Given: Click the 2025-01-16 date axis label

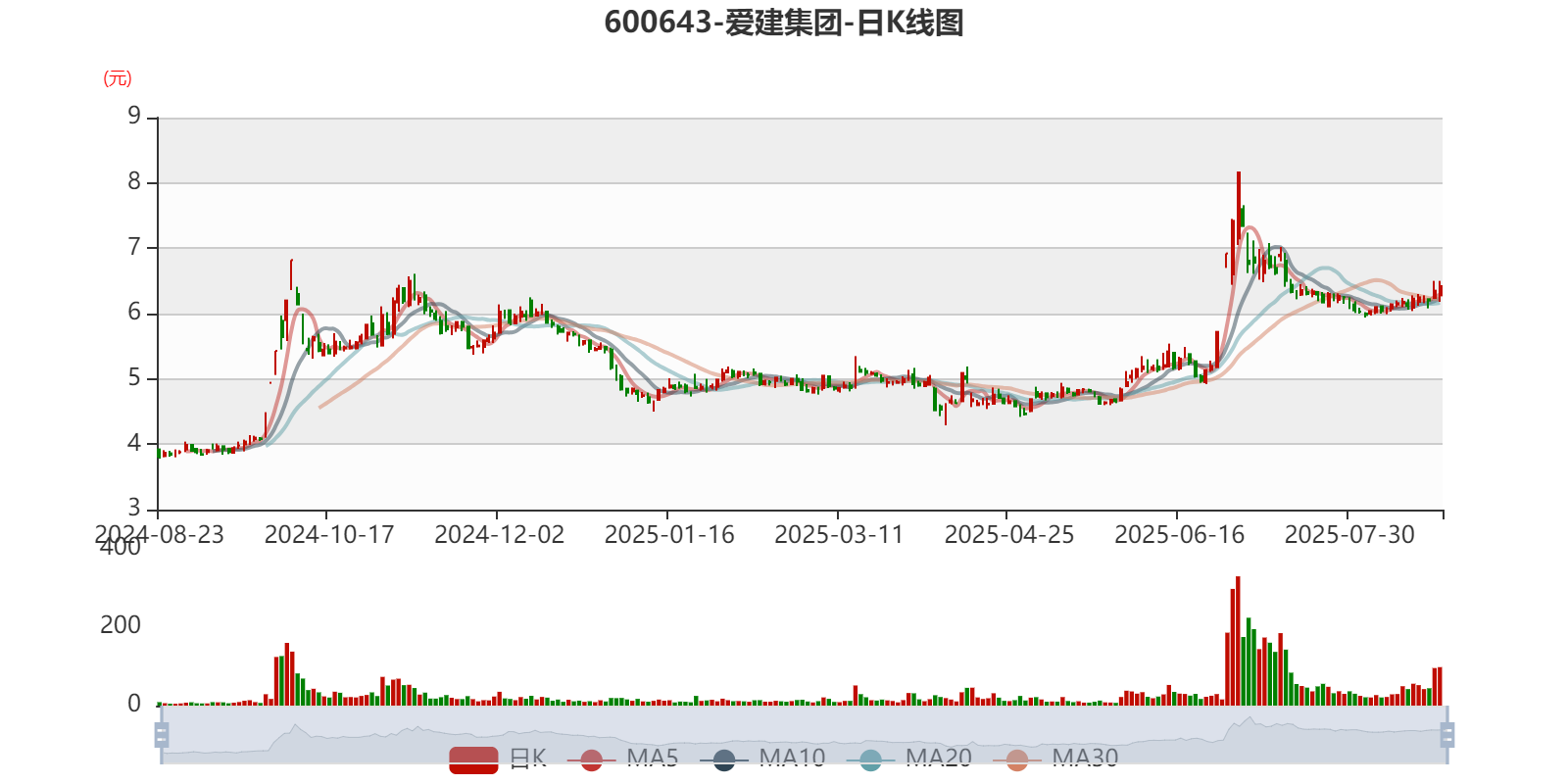Looking at the screenshot, I should point(669,535).
